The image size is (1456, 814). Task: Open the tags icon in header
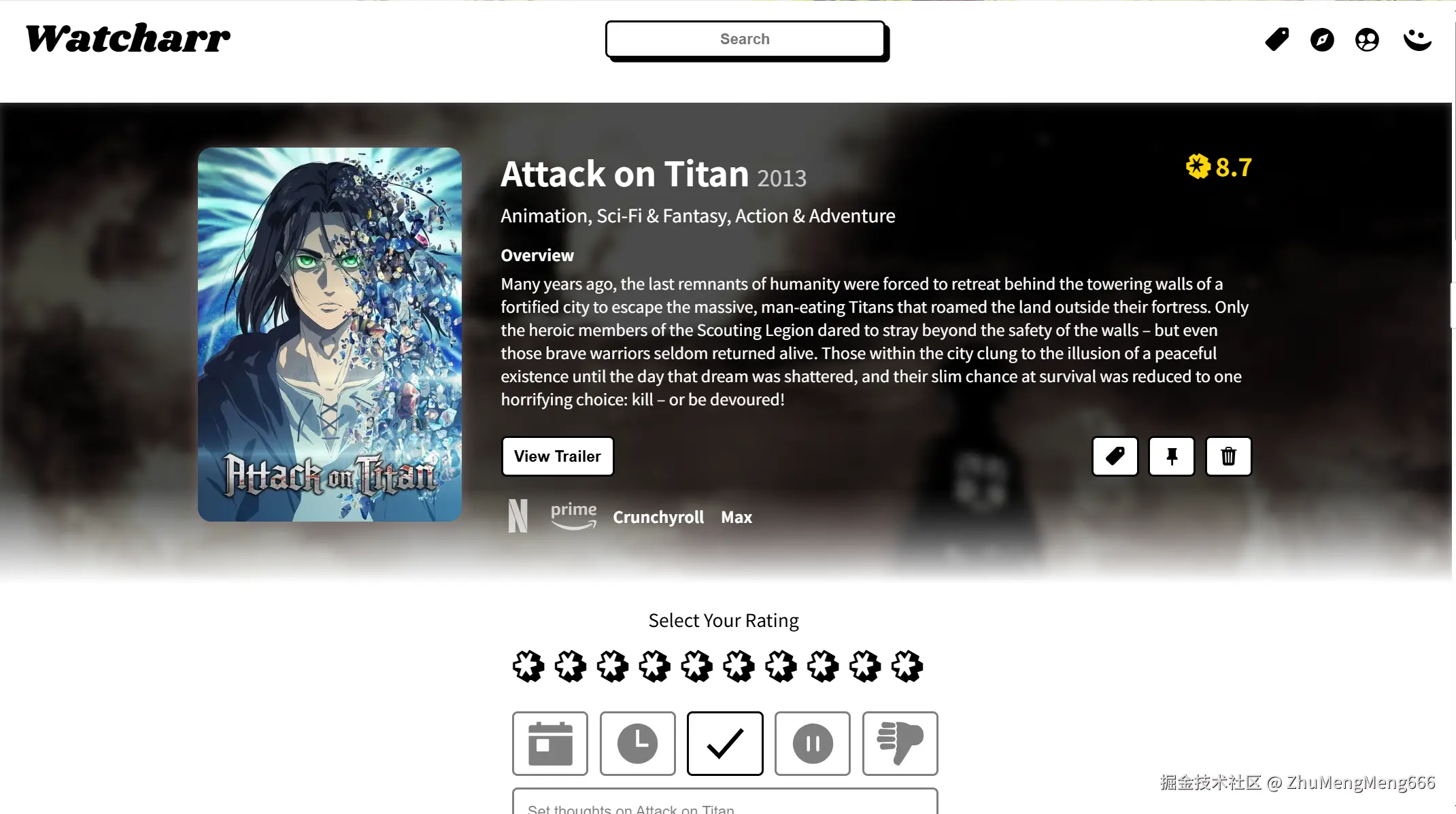(x=1276, y=39)
